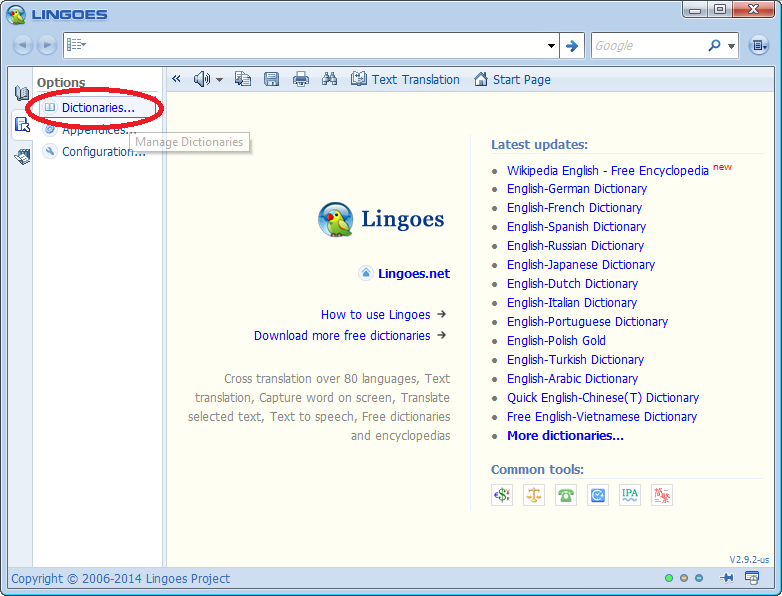This screenshot has width=782, height=596.
Task: Open English-Dutch Dictionary link
Action: click(572, 283)
